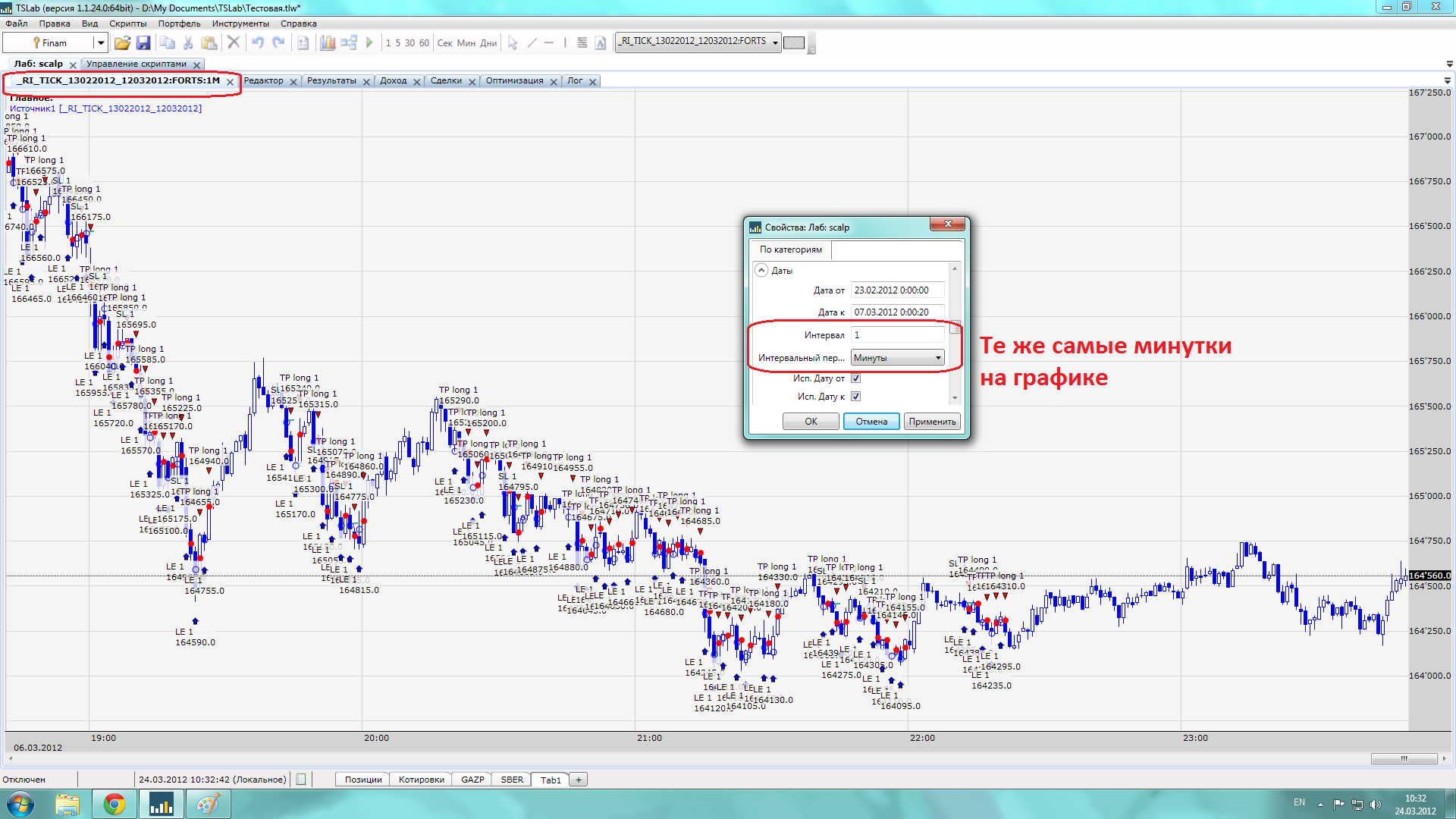This screenshot has height=819, width=1456.
Task: Select the arrow cursor tool
Action: pos(513,42)
